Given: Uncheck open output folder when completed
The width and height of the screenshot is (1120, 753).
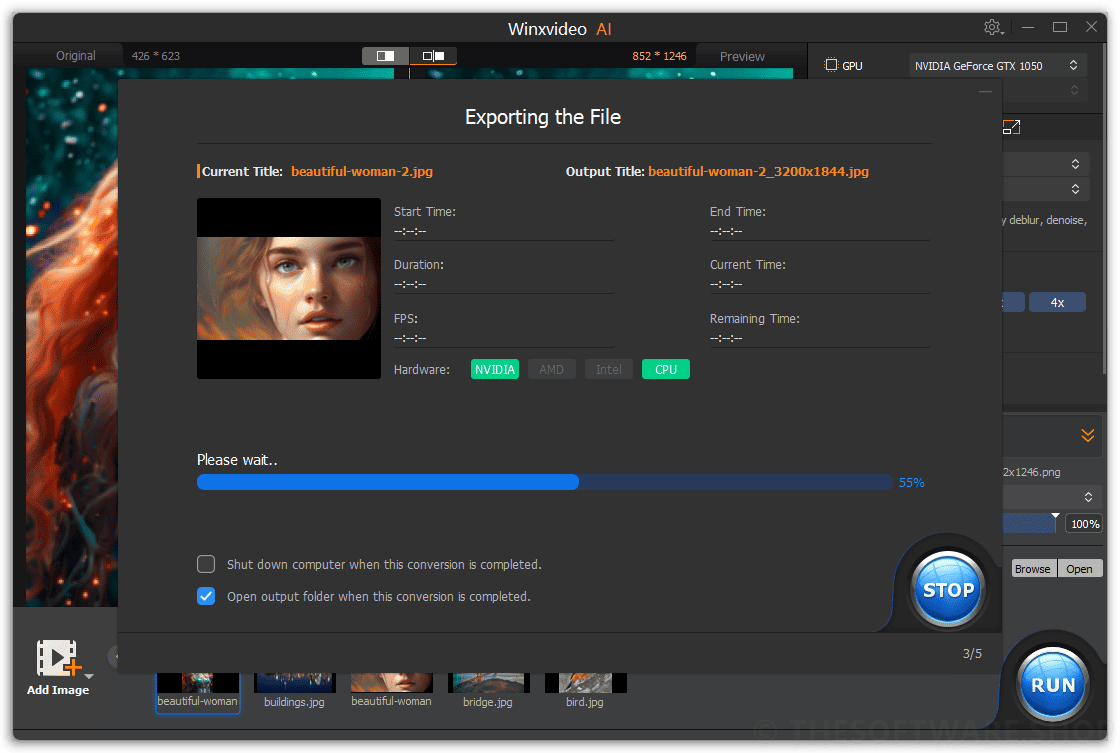Looking at the screenshot, I should 206,596.
